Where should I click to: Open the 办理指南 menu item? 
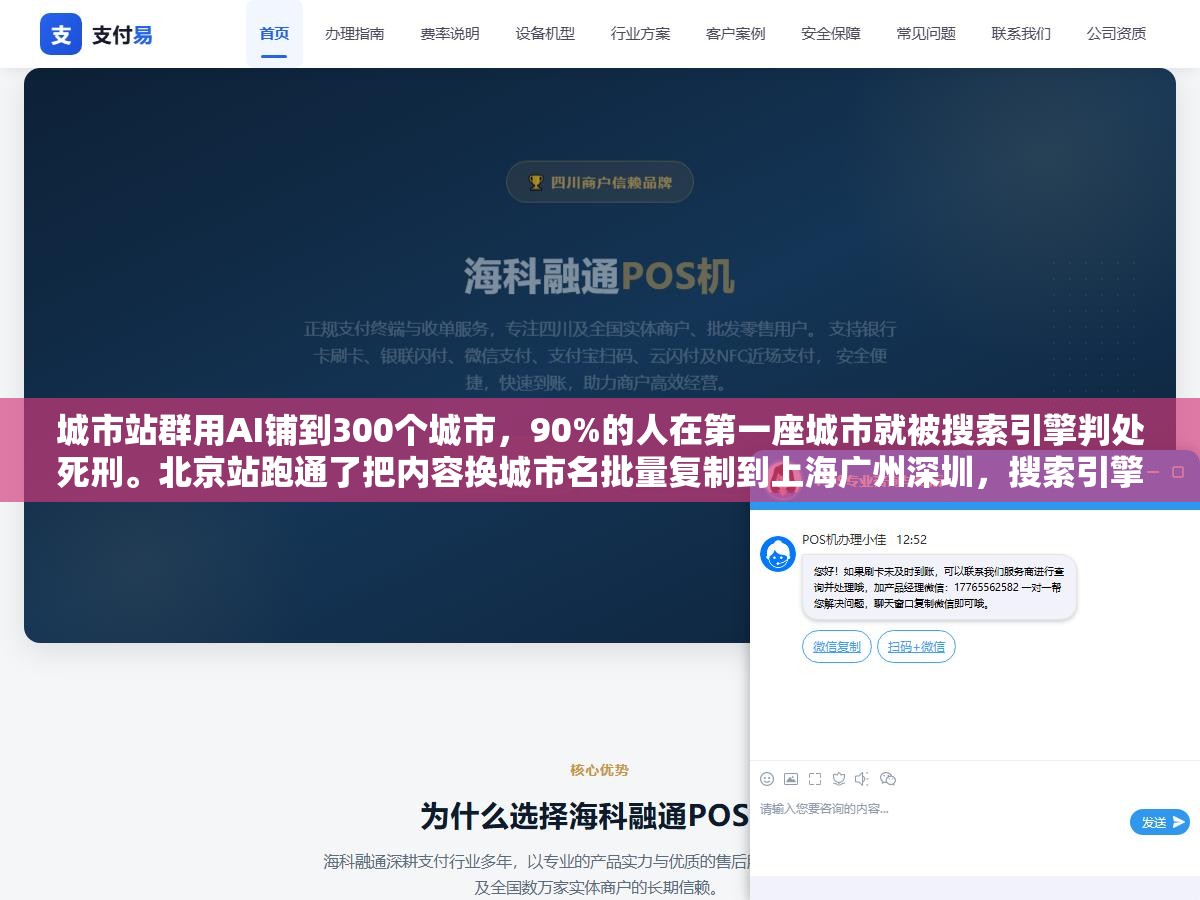tap(354, 34)
